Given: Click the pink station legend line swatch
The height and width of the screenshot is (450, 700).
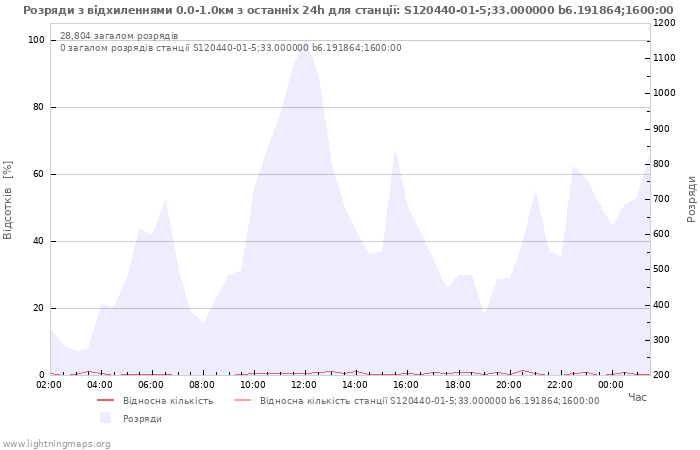Looking at the screenshot, I should coord(242,401).
